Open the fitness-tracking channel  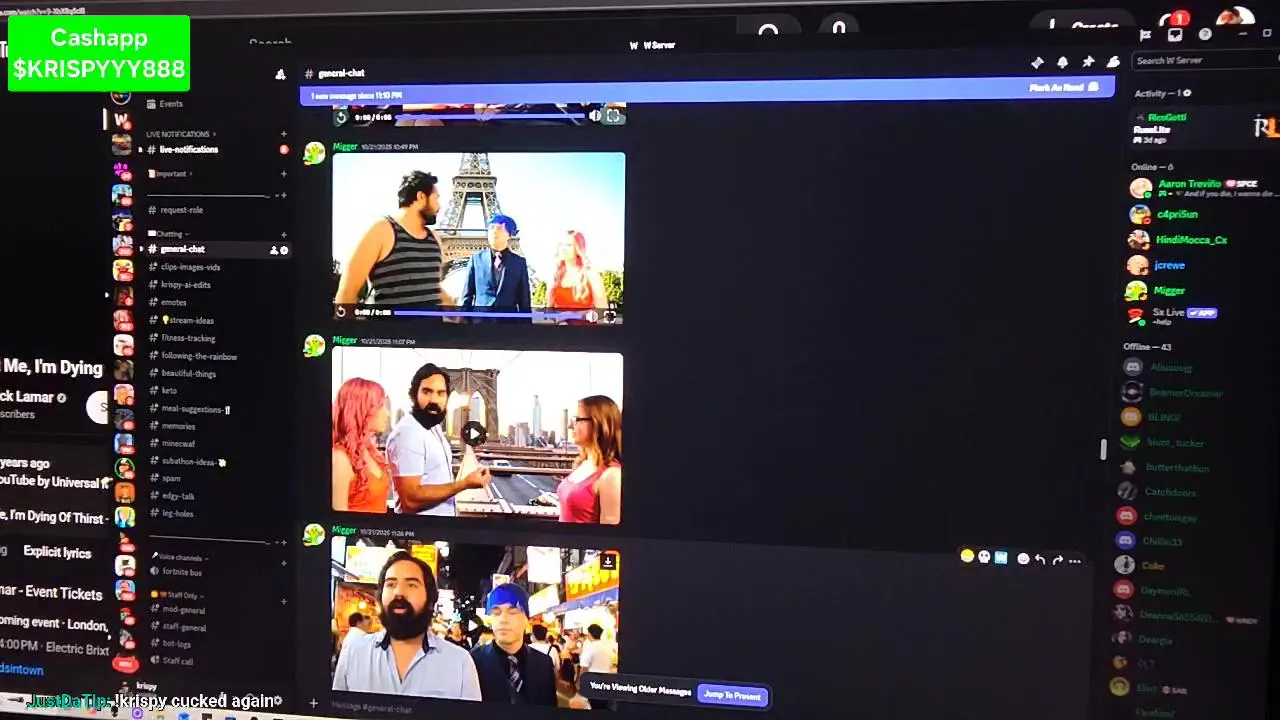click(188, 338)
